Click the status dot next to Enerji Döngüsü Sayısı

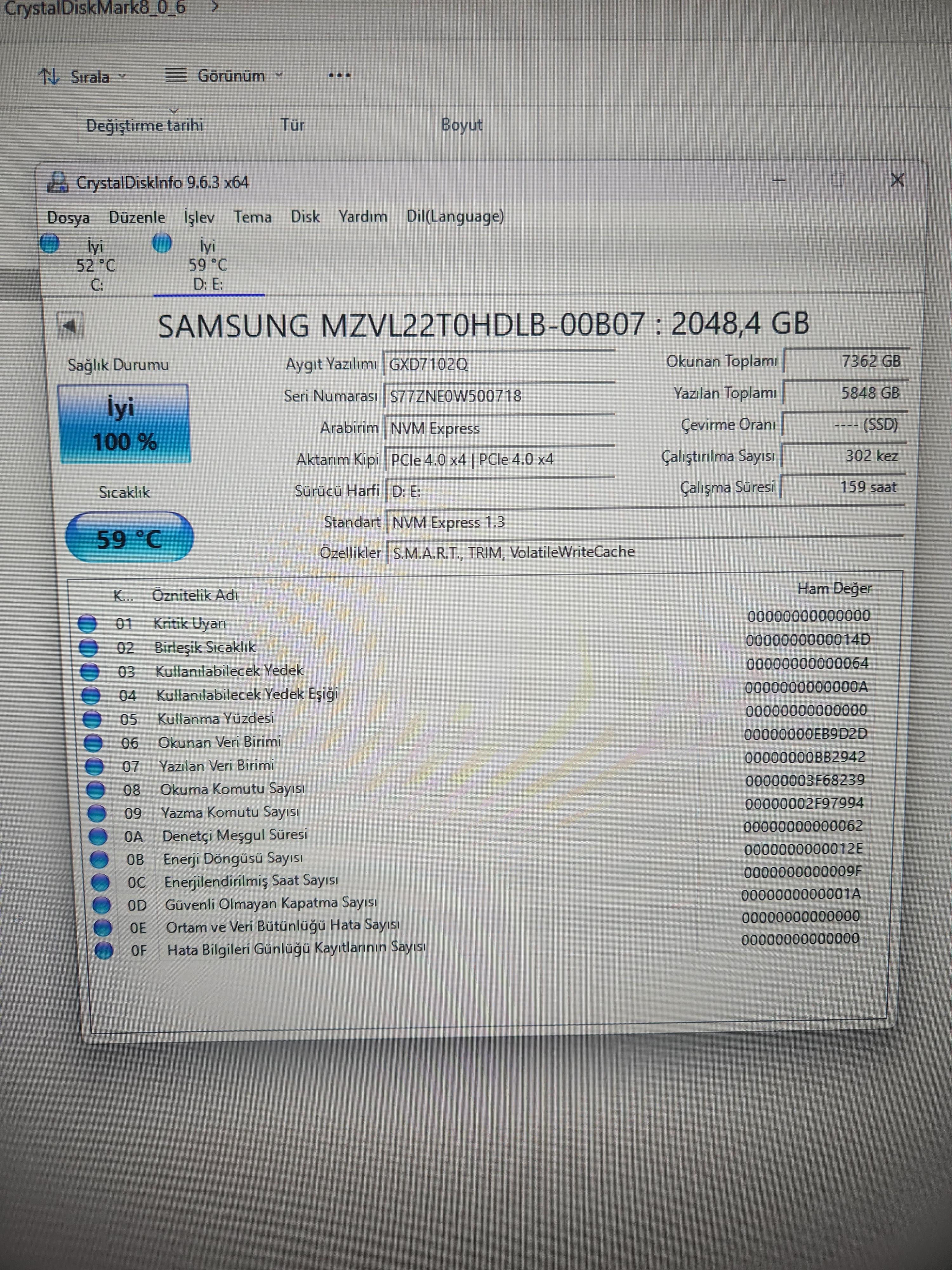(99, 859)
